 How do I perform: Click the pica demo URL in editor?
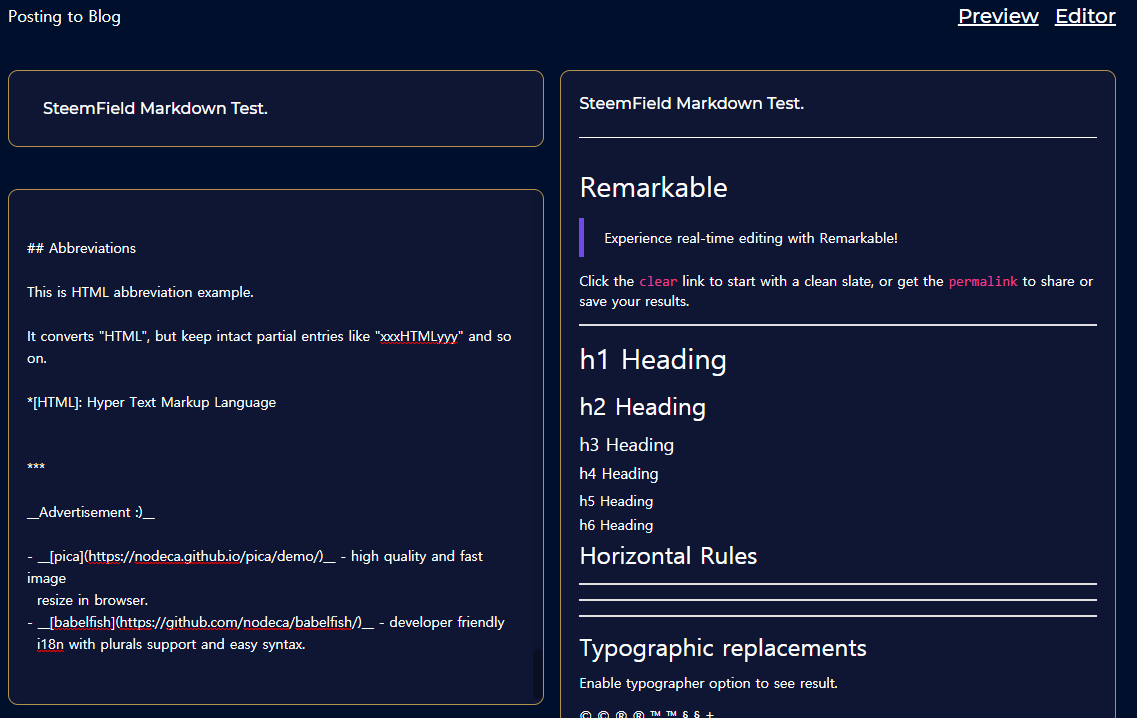[x=205, y=556]
